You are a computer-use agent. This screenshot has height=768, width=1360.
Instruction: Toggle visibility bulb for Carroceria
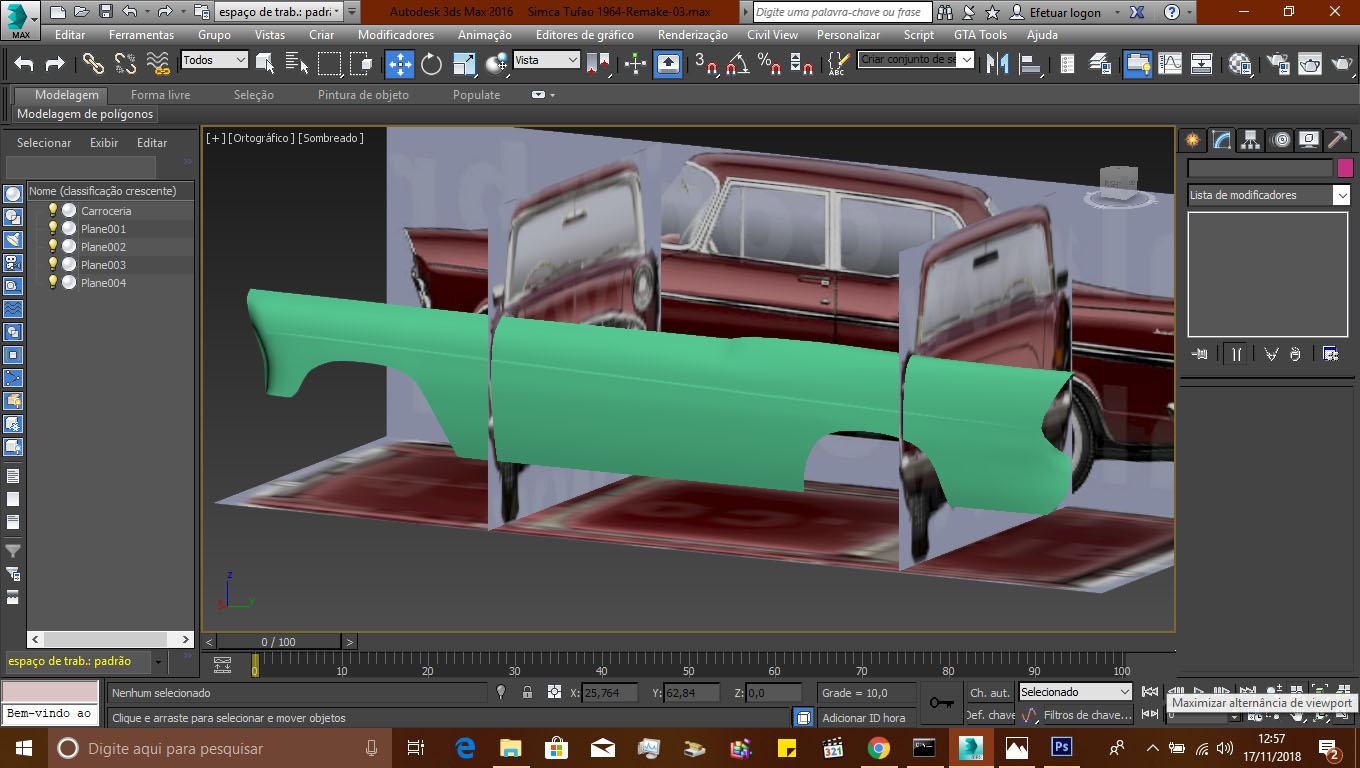point(53,211)
